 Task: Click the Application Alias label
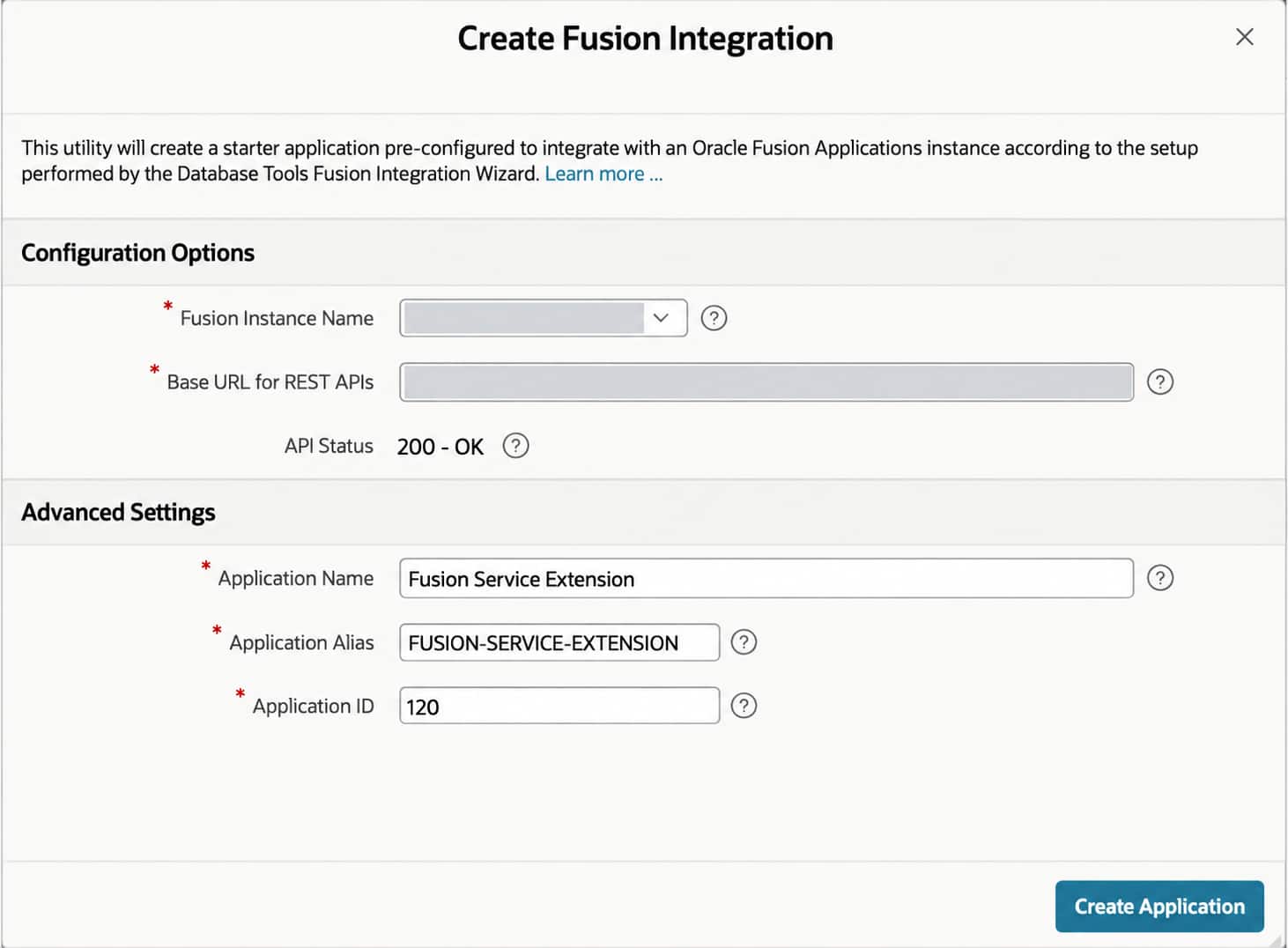coord(301,642)
